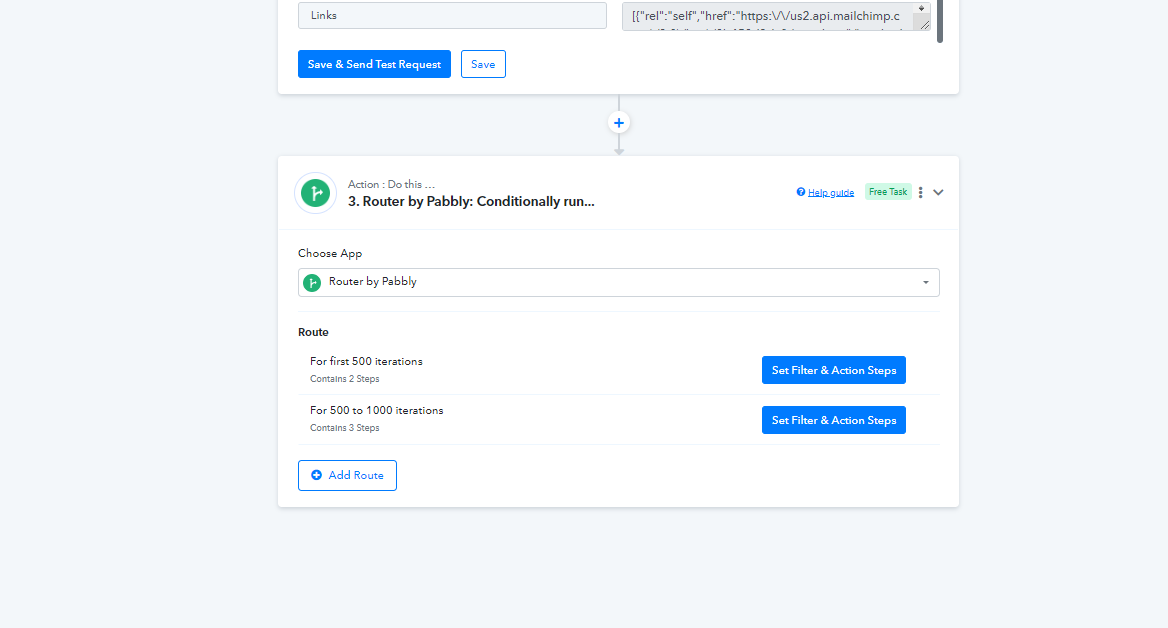Click the Add Route button
The height and width of the screenshot is (628, 1168).
[347, 475]
